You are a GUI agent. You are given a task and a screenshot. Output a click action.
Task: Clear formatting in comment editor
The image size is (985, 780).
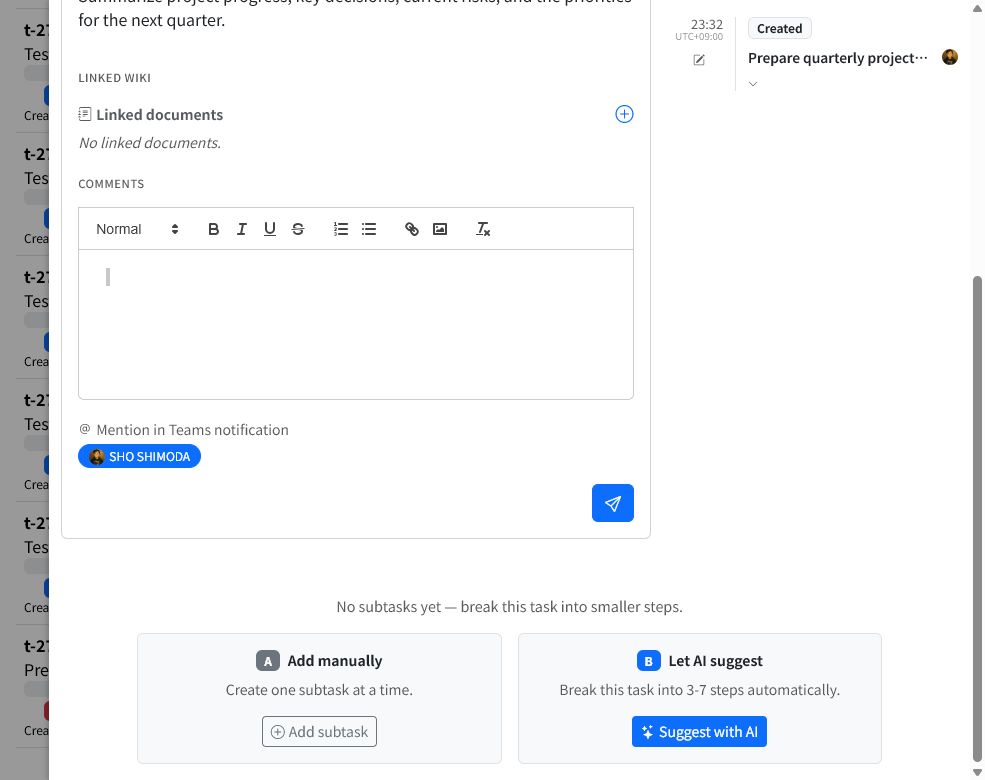pos(482,229)
